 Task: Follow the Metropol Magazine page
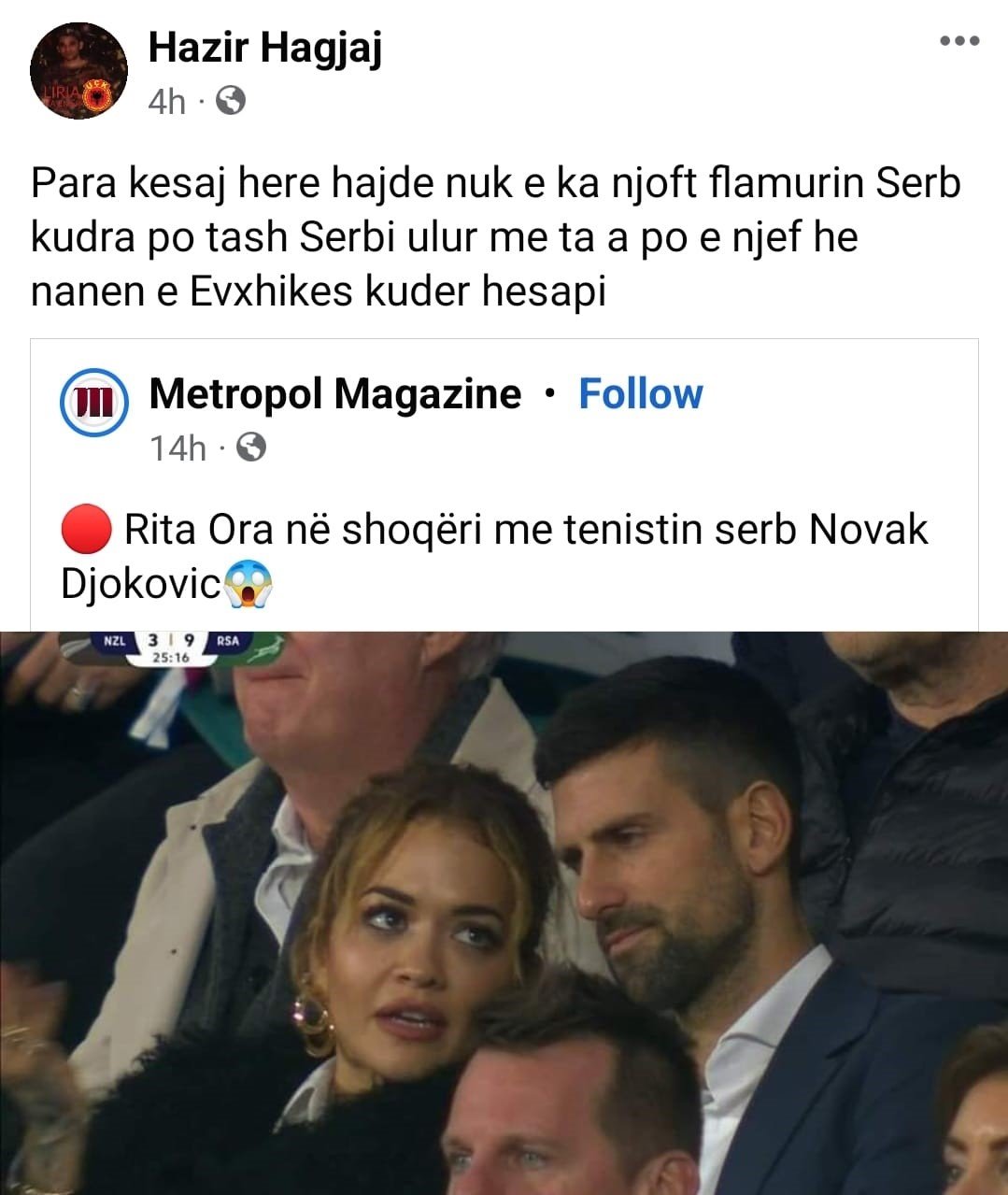pyautogui.click(x=641, y=393)
